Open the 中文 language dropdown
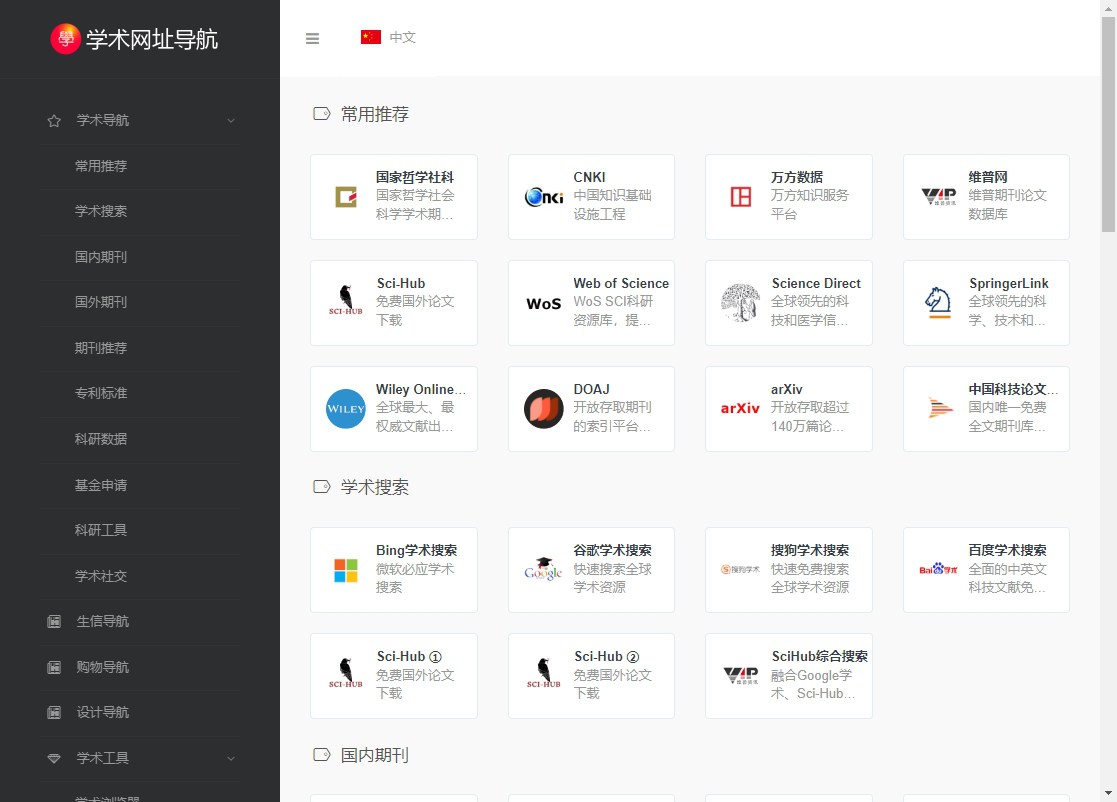Image resolution: width=1117 pixels, height=802 pixels. 388,37
